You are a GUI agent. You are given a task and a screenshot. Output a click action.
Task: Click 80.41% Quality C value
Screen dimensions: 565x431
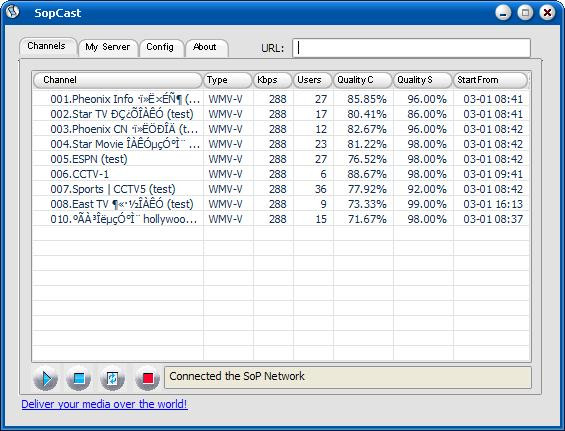[367, 114]
